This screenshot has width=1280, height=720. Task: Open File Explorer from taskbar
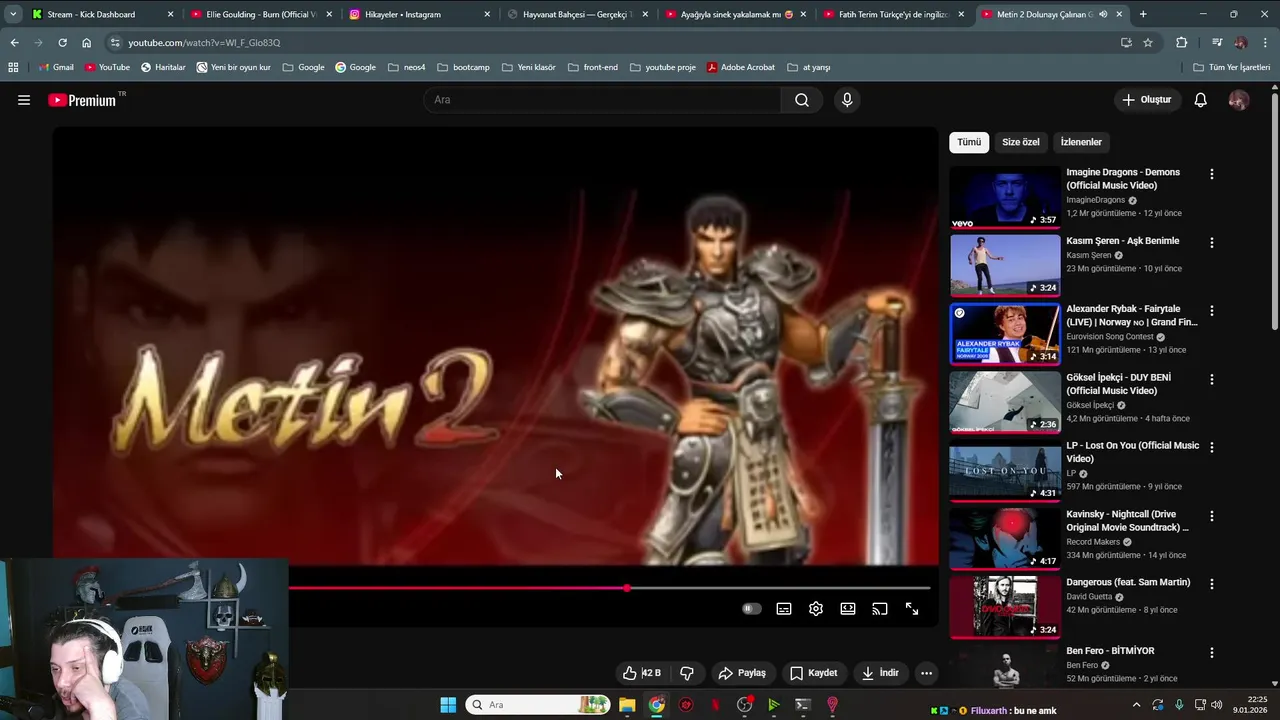pos(627,705)
